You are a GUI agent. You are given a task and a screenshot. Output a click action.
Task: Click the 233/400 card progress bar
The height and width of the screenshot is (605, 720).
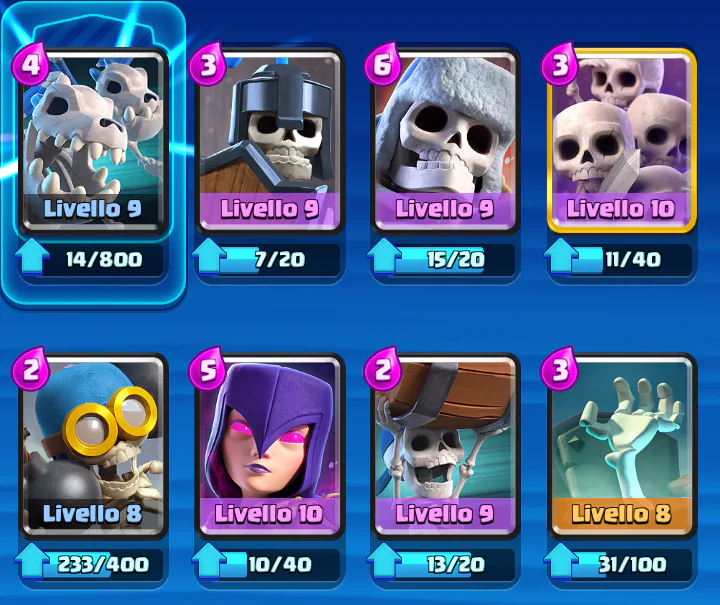[x=102, y=564]
